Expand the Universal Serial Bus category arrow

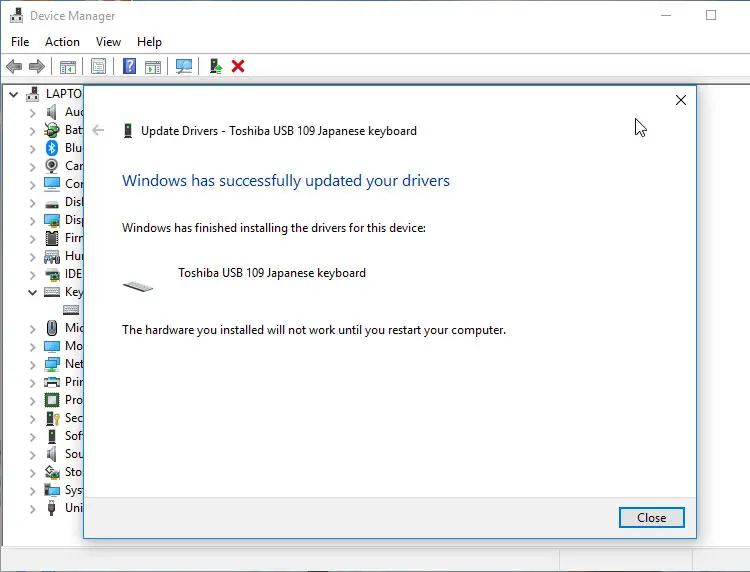(33, 509)
